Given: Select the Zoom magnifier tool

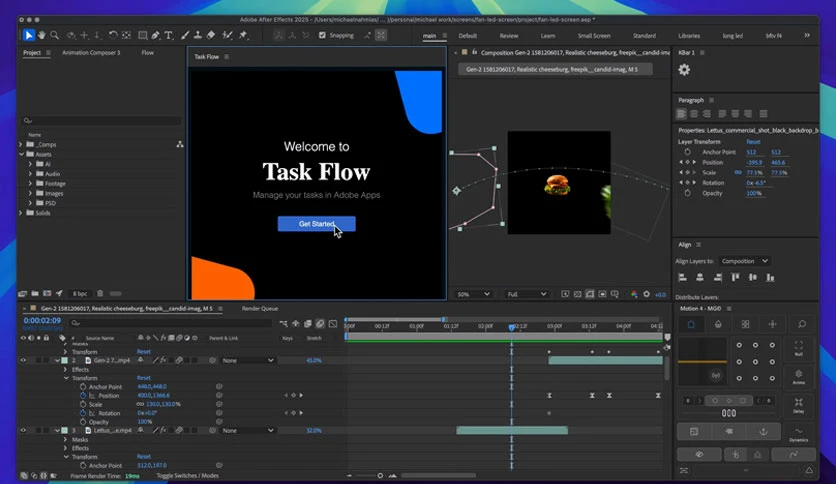Looking at the screenshot, I should tap(54, 35).
